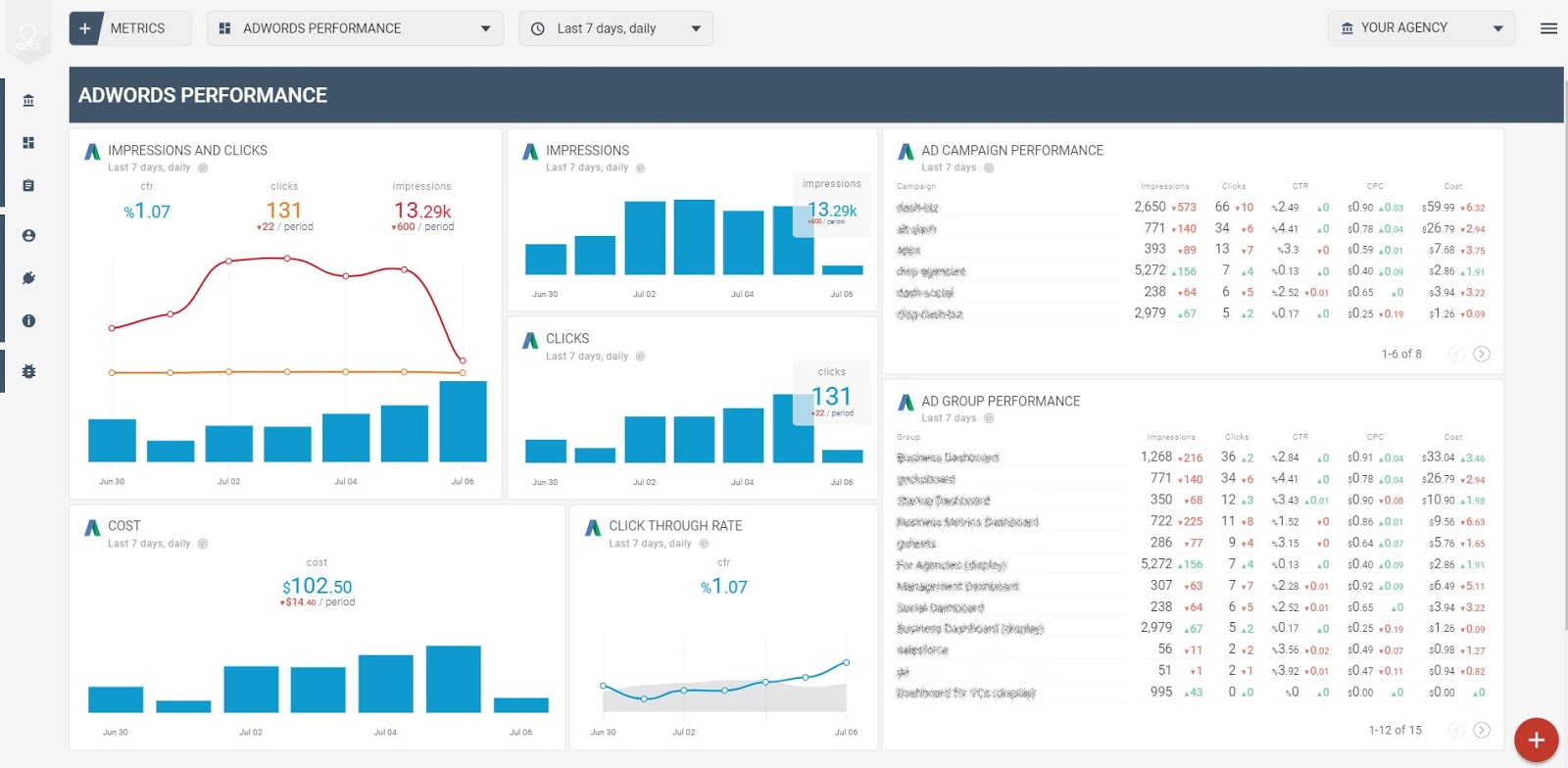Click the 131 clicks value in Impressions and Clicks
Viewport: 1568px width, 768px height.
coord(284,210)
